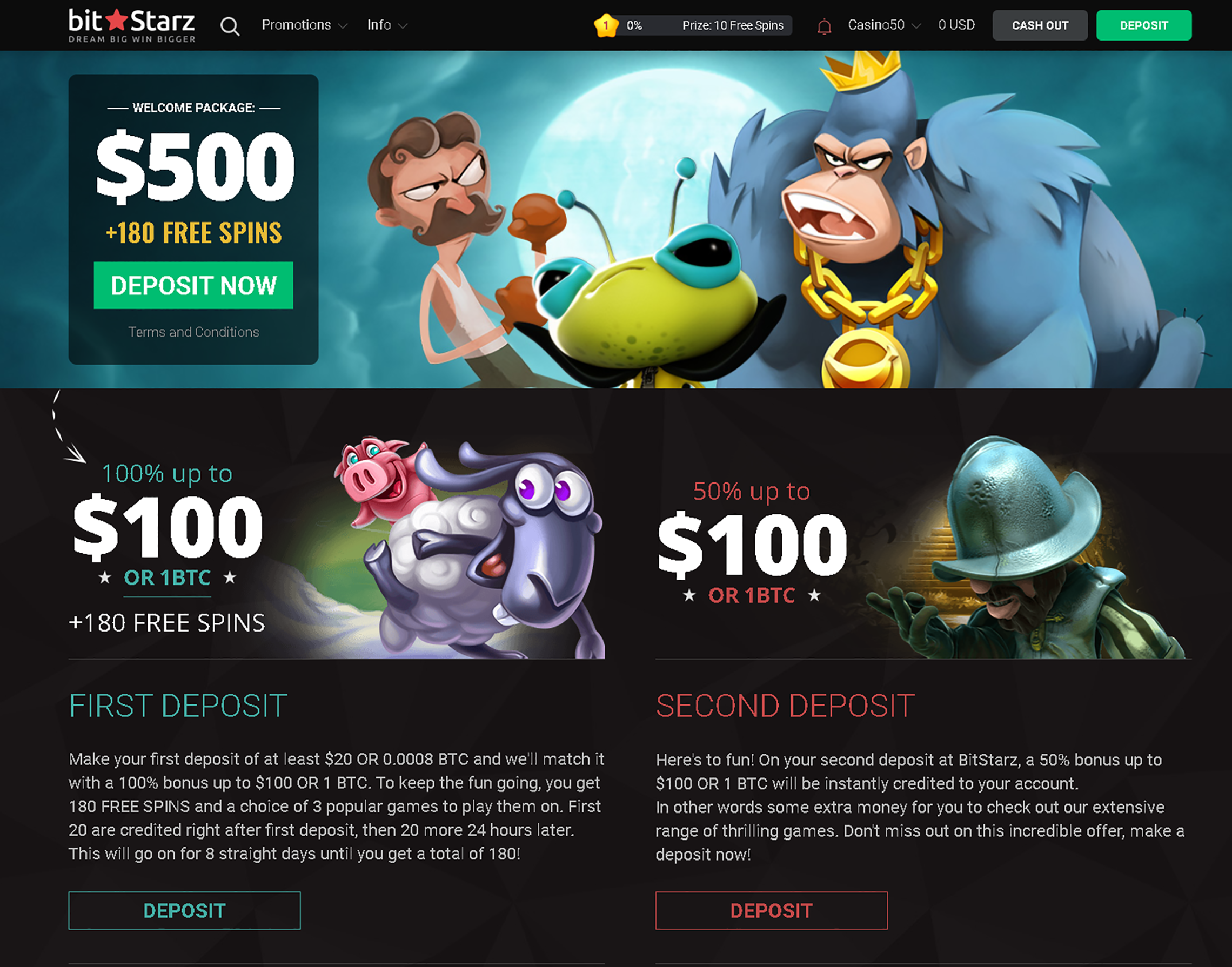This screenshot has height=967, width=1232.
Task: Click the BitStarz logo
Action: (132, 25)
